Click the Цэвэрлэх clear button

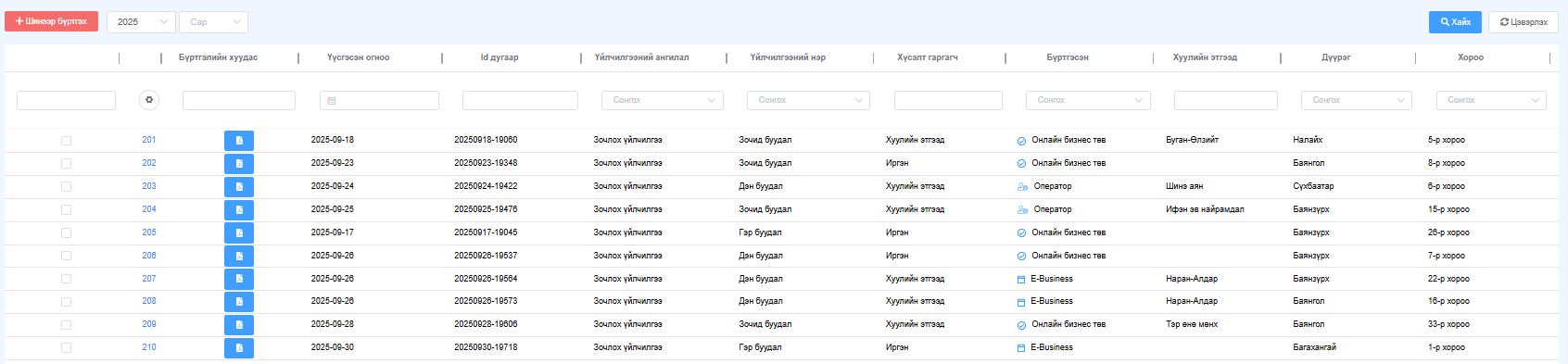click(1524, 21)
